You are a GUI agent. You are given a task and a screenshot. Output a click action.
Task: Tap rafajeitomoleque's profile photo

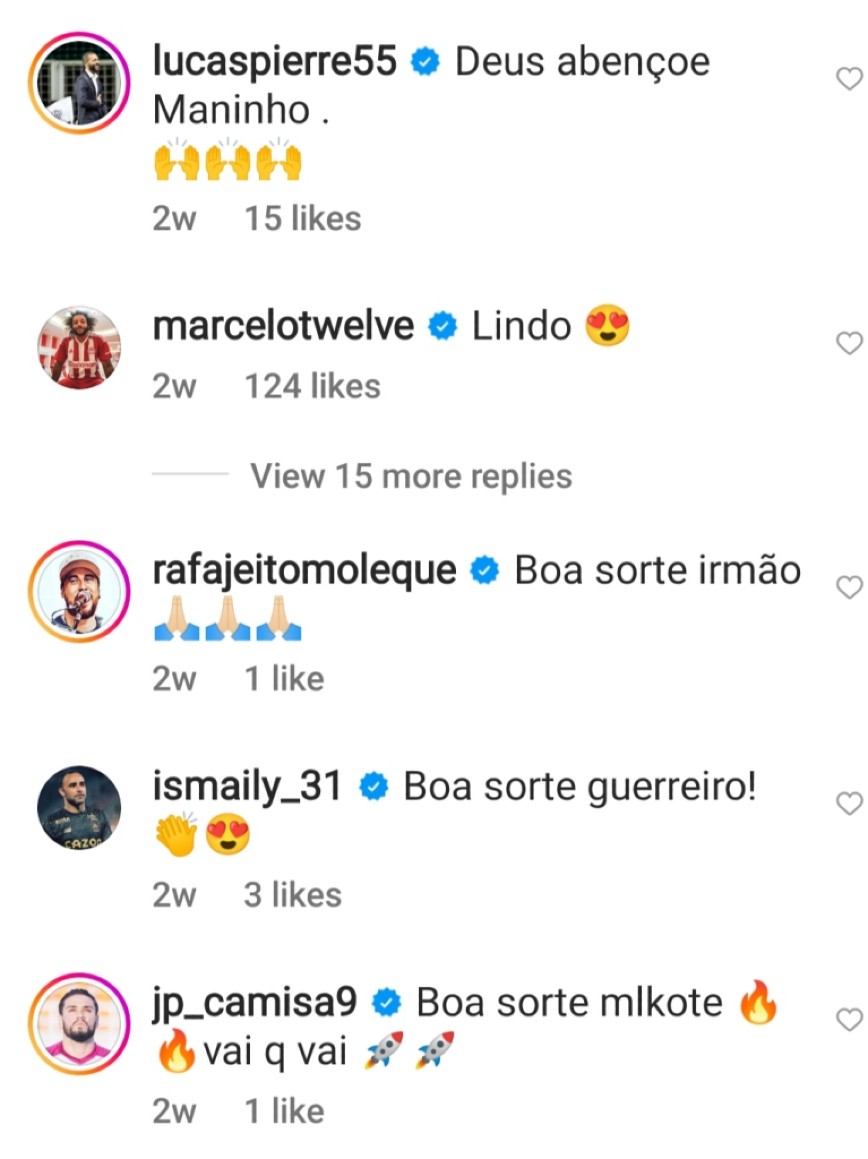(79, 592)
